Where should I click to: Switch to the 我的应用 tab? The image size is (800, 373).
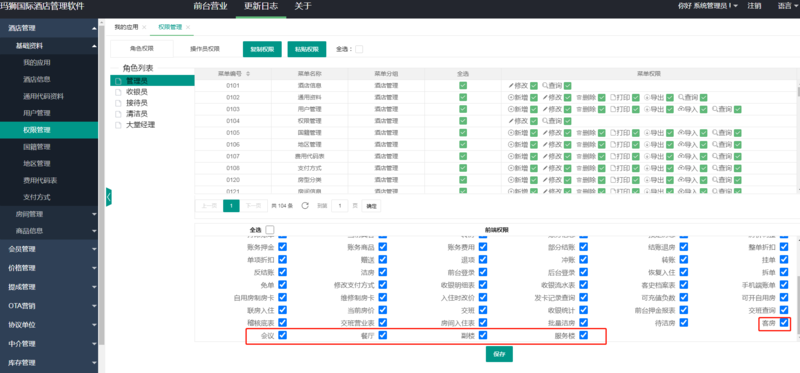tap(126, 27)
